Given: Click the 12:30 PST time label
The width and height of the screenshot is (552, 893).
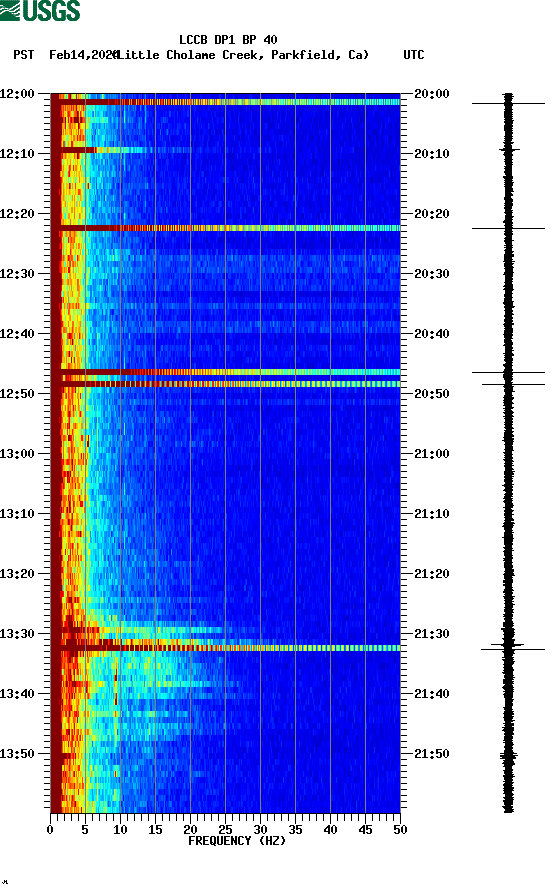Looking at the screenshot, I should pyautogui.click(x=17, y=273).
